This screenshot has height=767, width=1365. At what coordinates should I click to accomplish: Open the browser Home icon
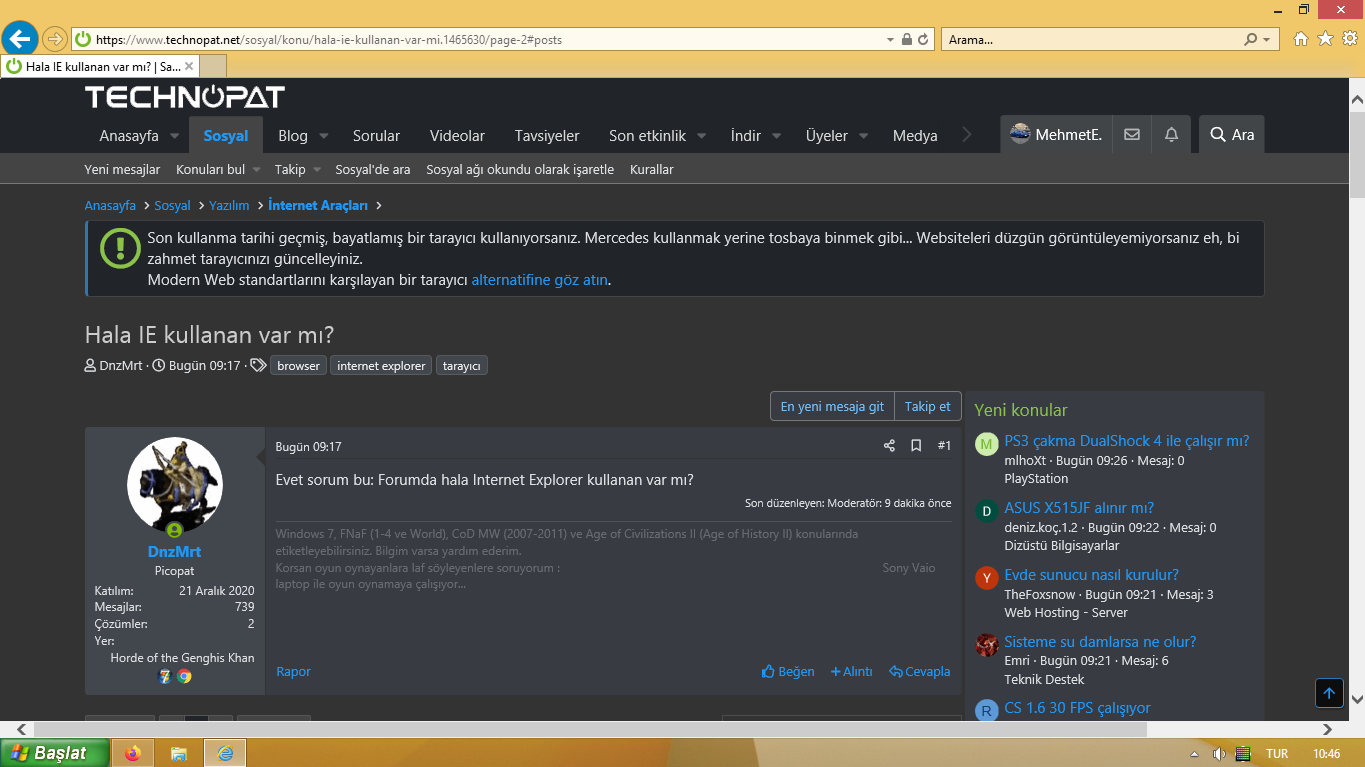1301,39
